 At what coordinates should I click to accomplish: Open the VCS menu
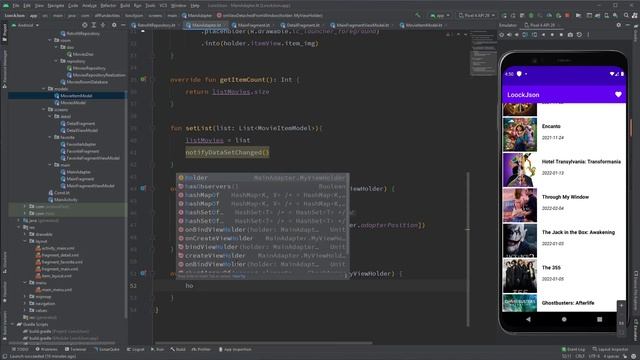tap(163, 6)
